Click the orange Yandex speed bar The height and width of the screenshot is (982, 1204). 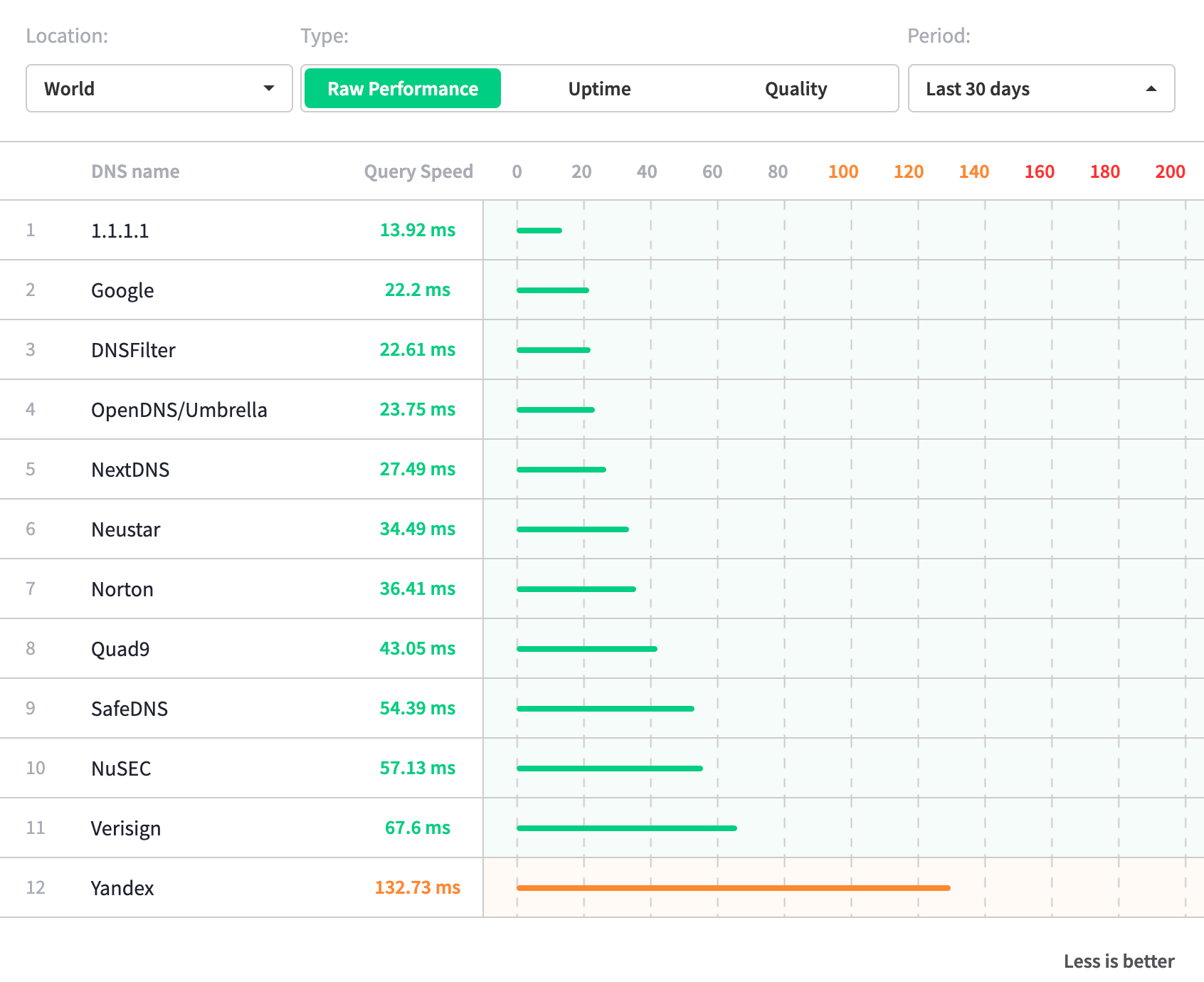pos(733,888)
